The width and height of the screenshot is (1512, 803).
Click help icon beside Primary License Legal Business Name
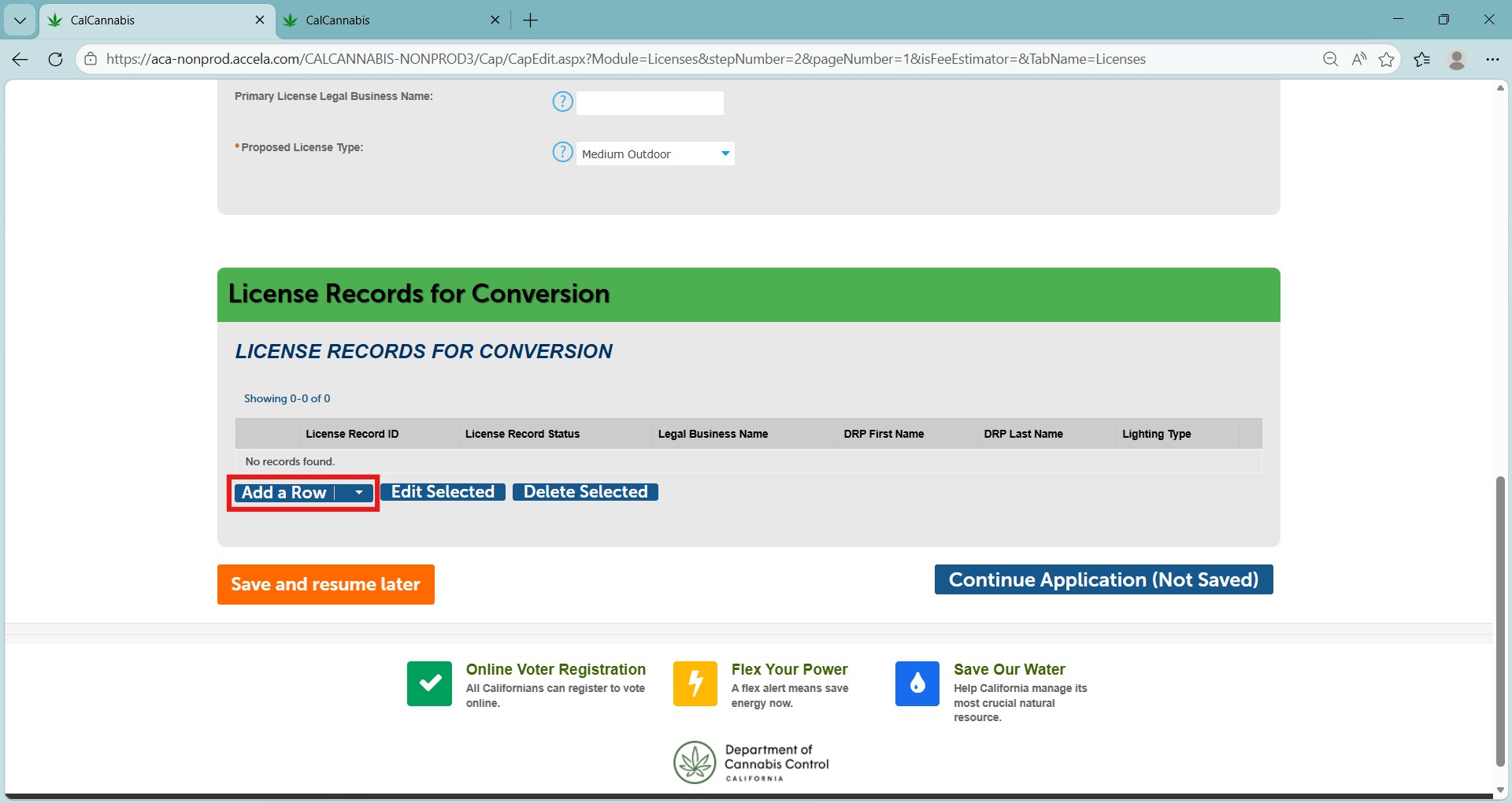point(562,102)
